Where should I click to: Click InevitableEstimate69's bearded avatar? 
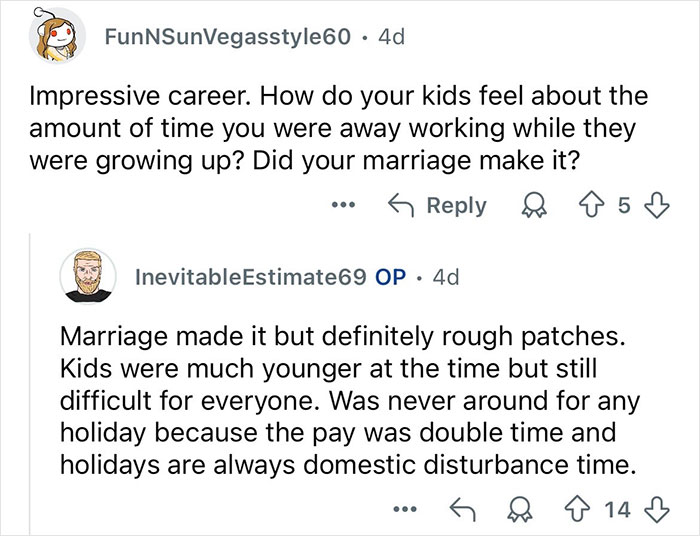click(86, 276)
